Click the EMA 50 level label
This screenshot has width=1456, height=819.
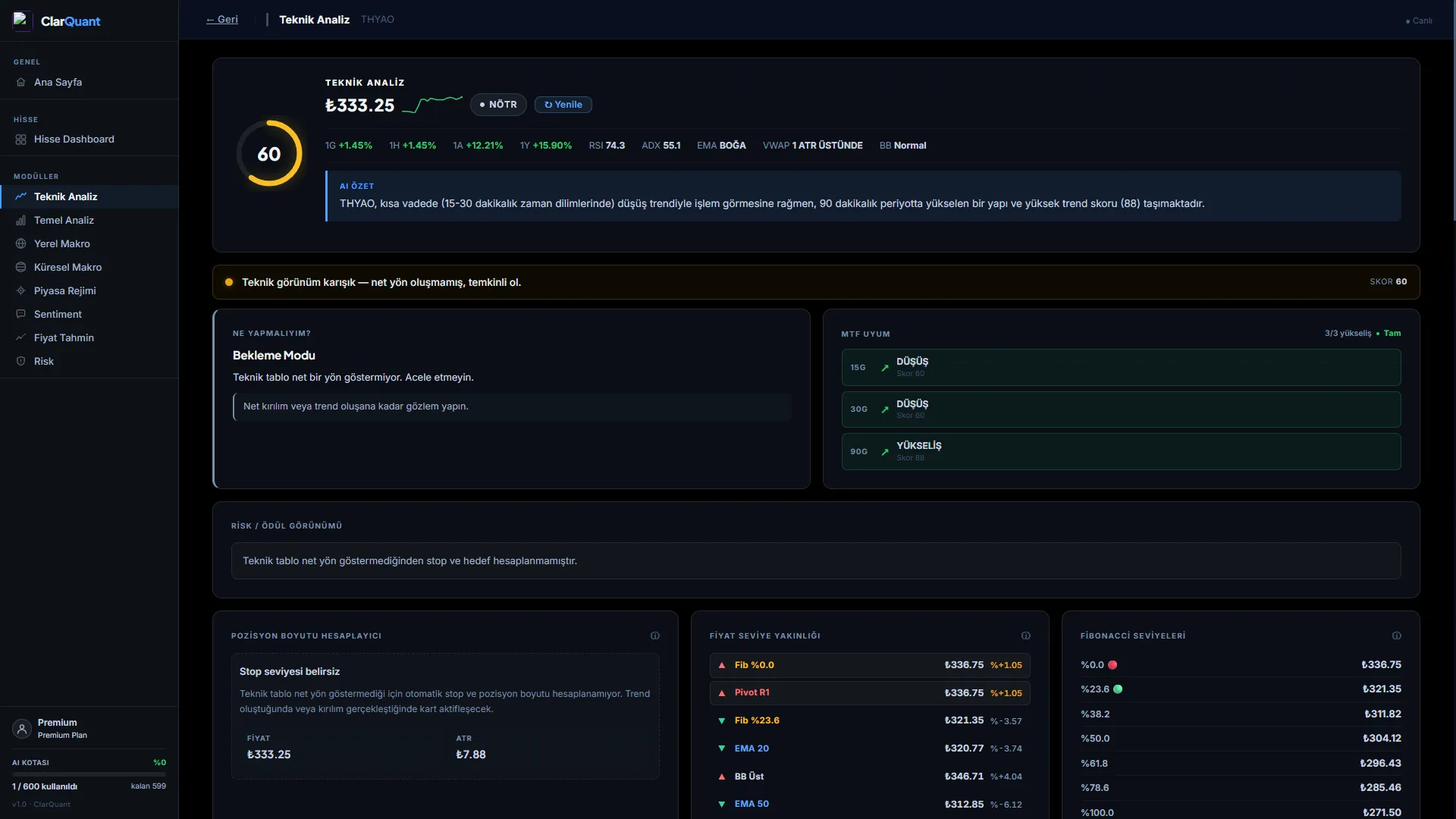tap(752, 804)
